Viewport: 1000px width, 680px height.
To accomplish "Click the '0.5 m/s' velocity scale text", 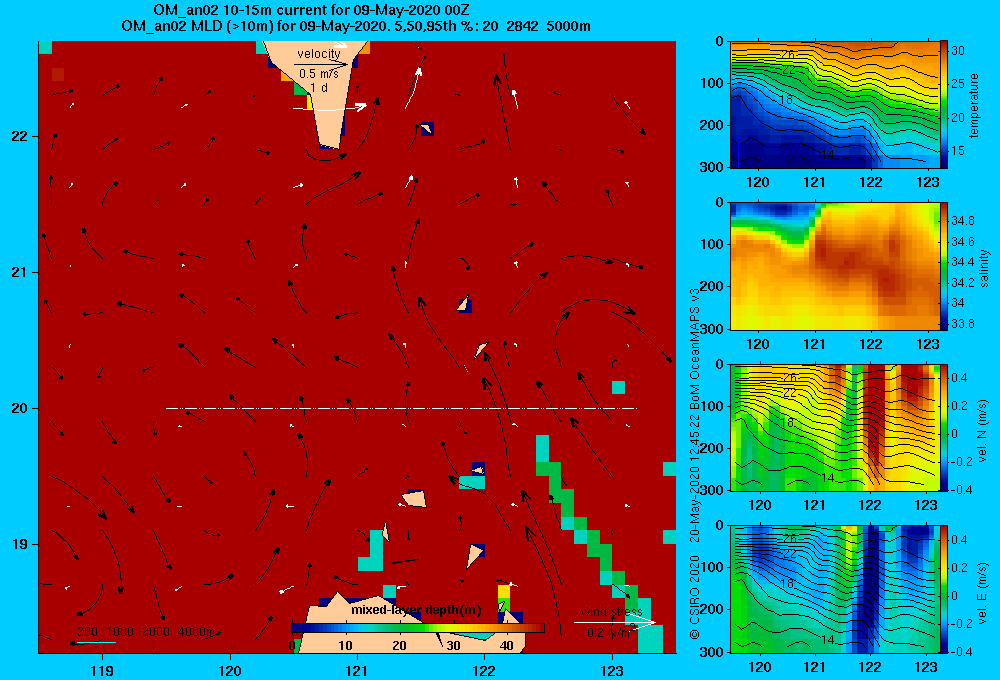I will (319, 74).
